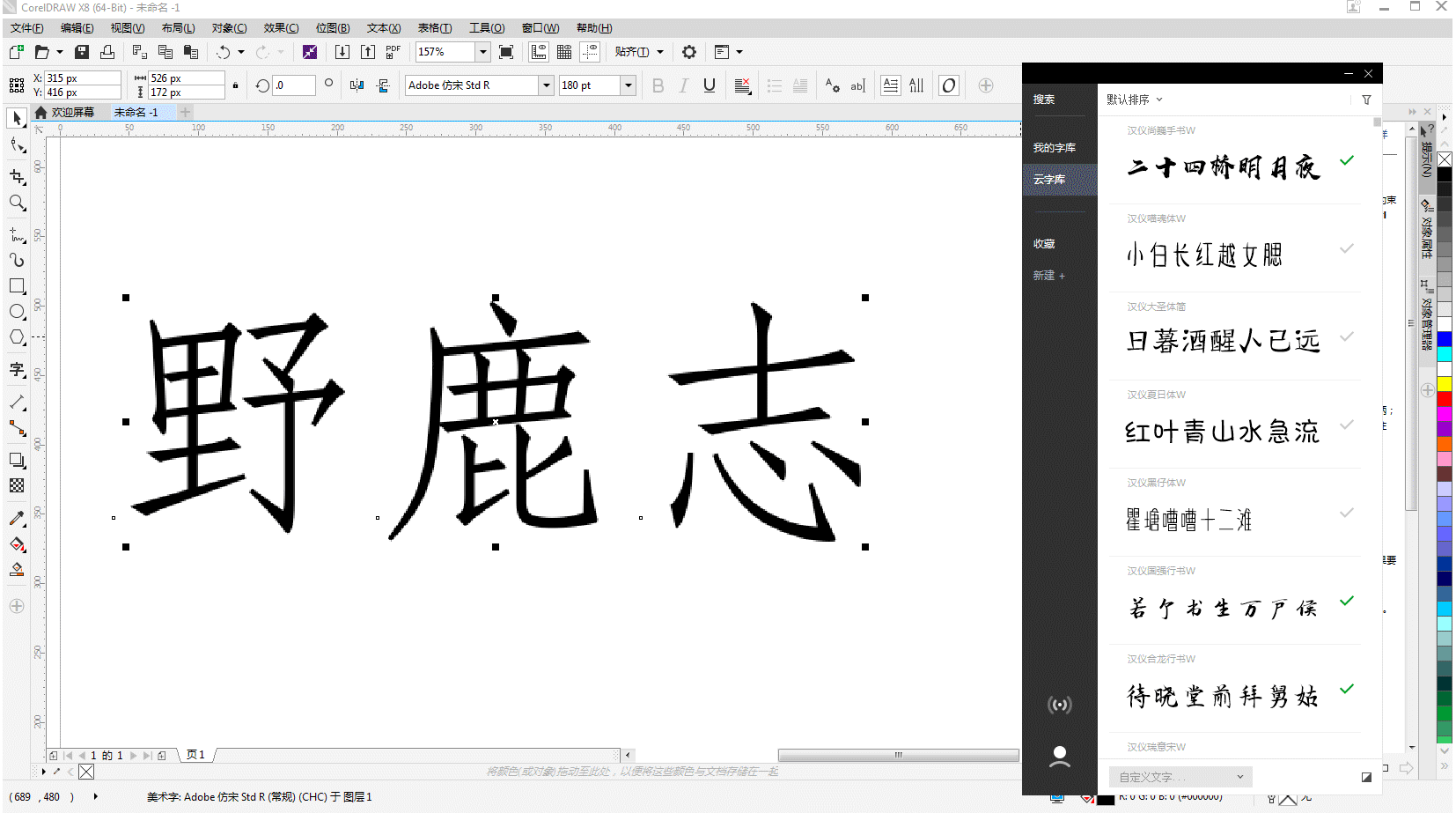Select the Ellipse tool

tap(17, 312)
